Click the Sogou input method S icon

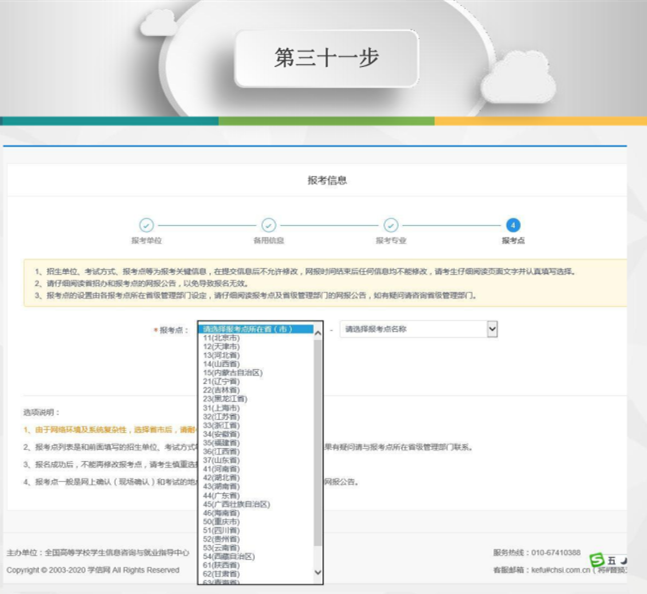[x=597, y=560]
